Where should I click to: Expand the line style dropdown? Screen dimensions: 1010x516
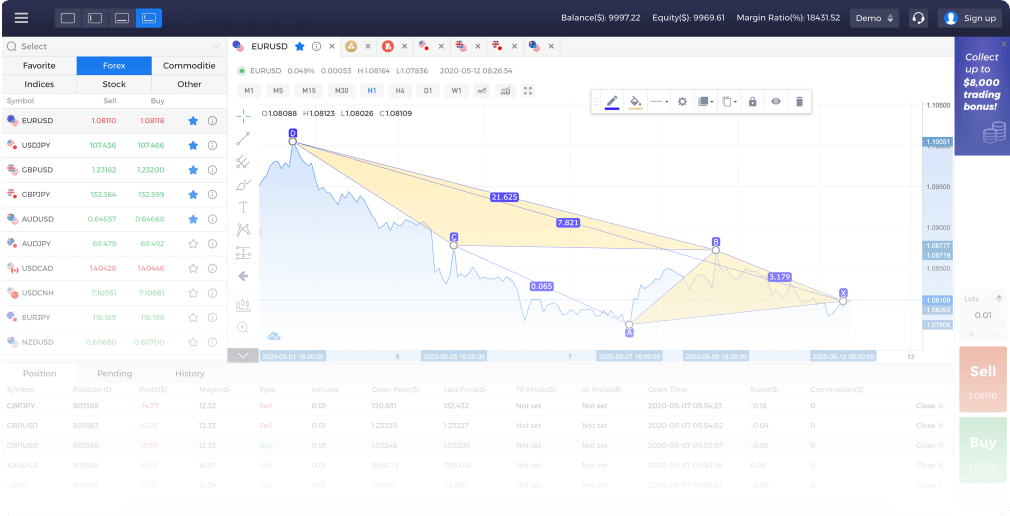[x=659, y=101]
